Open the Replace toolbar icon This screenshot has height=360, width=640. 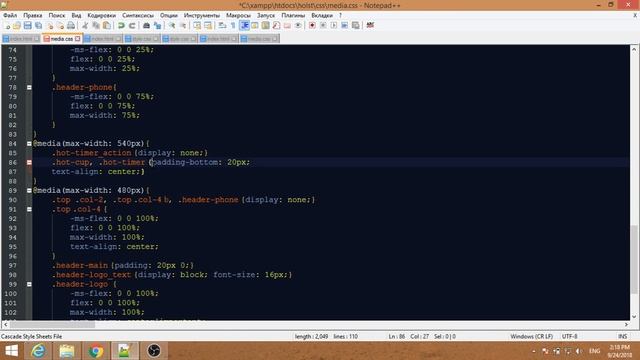click(157, 26)
